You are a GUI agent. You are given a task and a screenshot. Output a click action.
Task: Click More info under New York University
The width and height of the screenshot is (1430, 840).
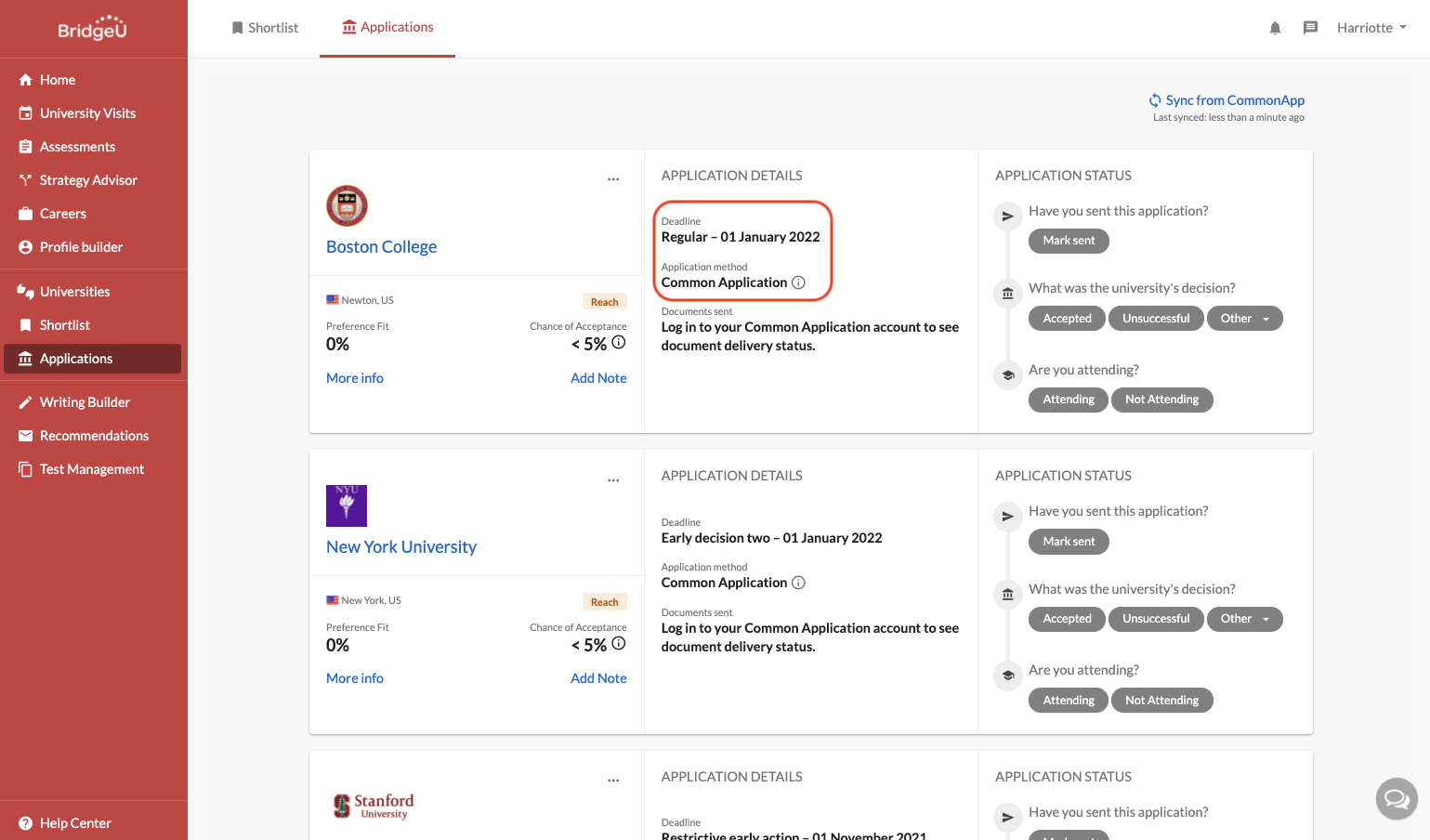[x=355, y=678]
